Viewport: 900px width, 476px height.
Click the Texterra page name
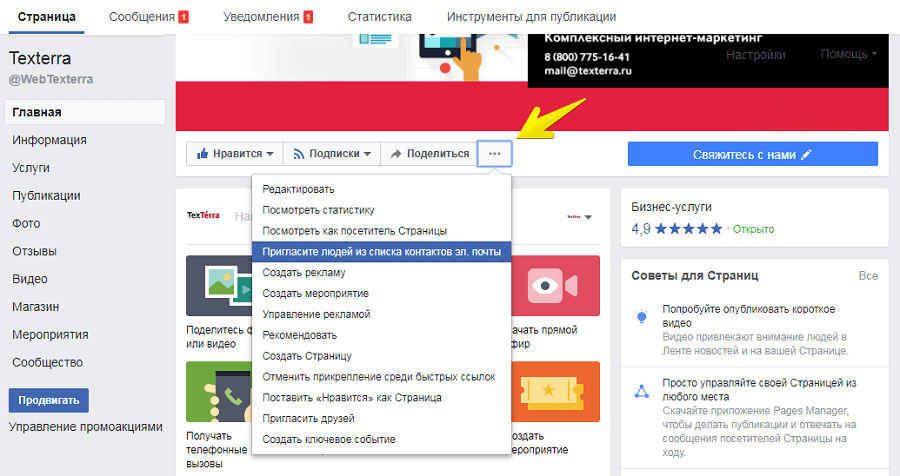pos(40,58)
